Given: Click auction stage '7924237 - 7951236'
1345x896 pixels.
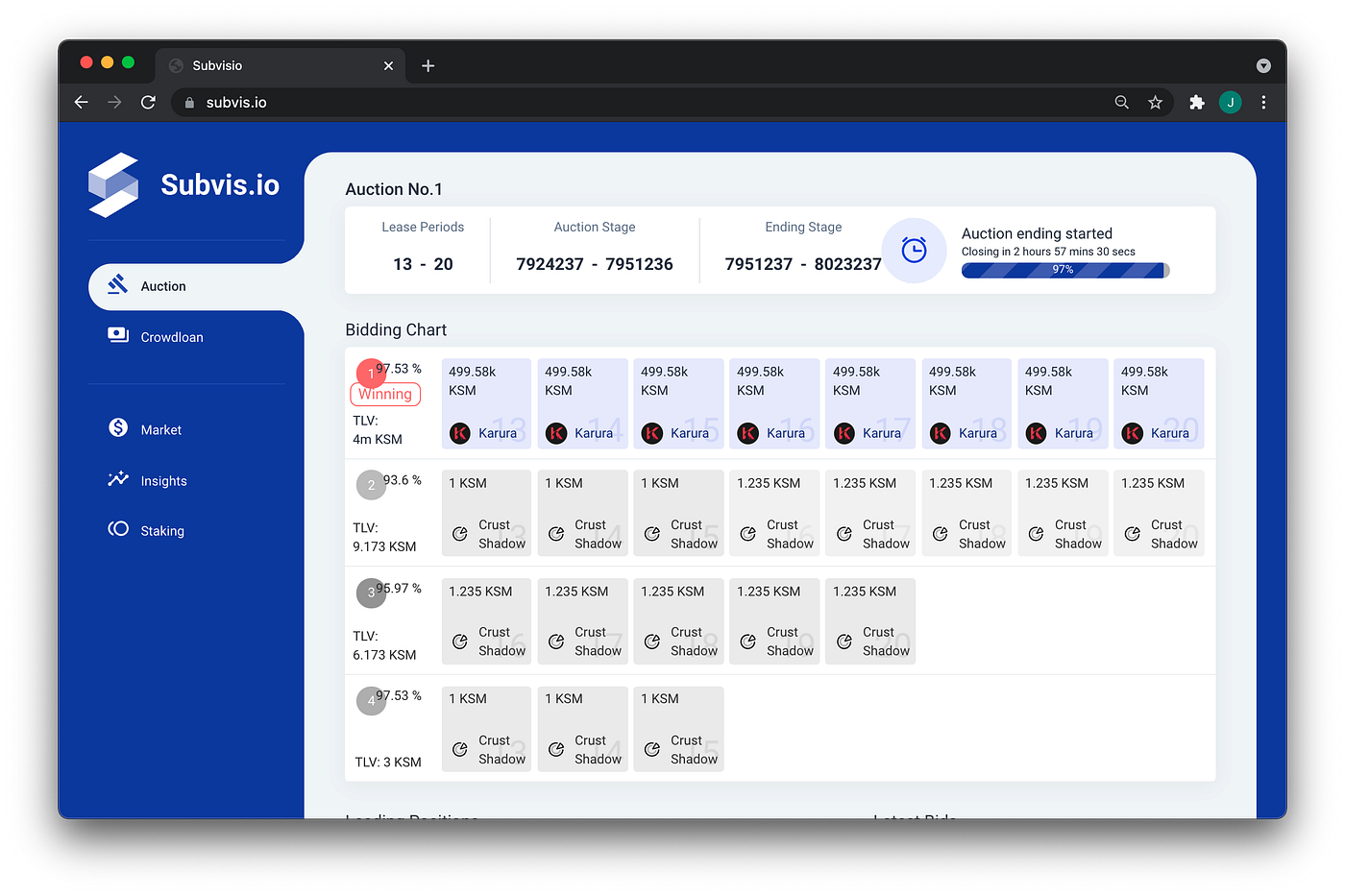Looking at the screenshot, I should (x=595, y=264).
